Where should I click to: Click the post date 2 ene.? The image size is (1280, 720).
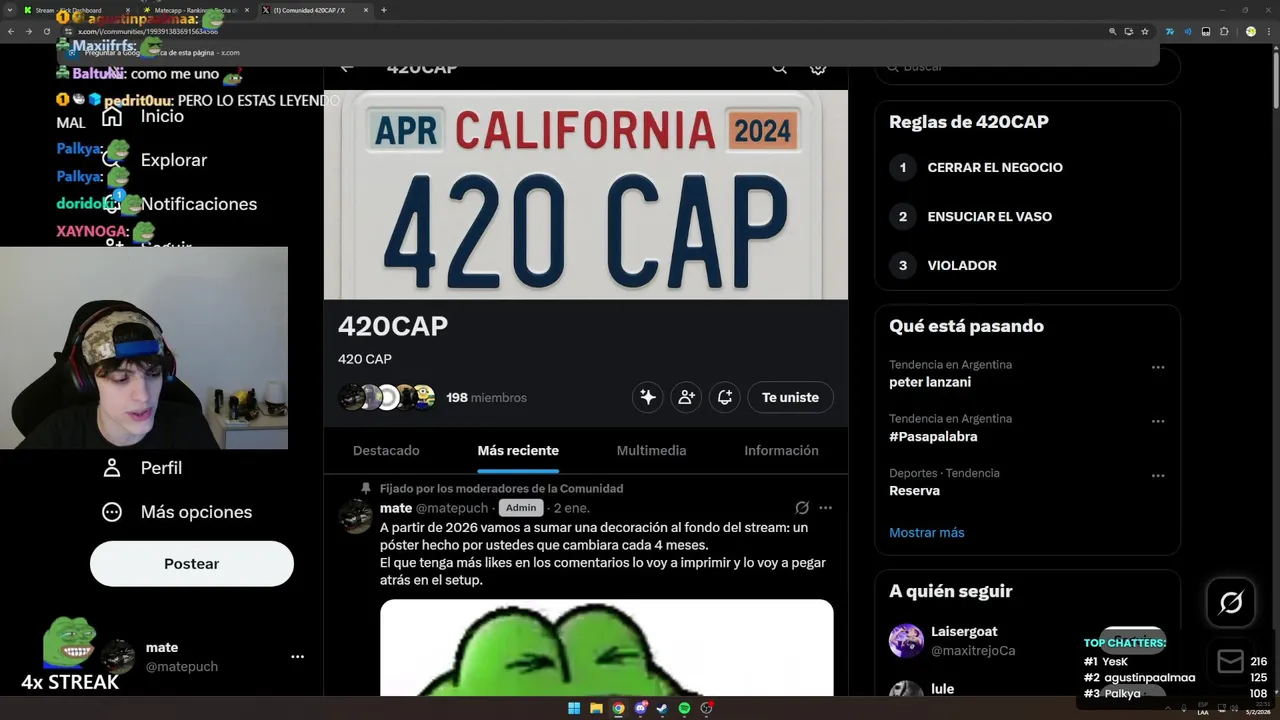pyautogui.click(x=571, y=508)
